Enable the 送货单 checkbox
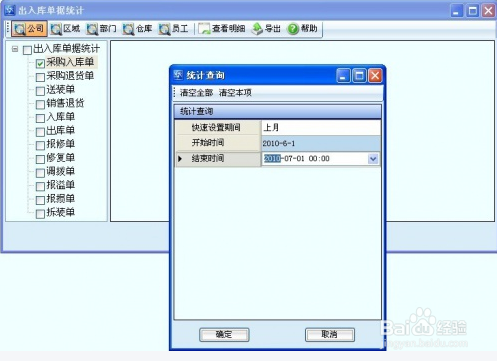This screenshot has width=497, height=361. (x=40, y=91)
